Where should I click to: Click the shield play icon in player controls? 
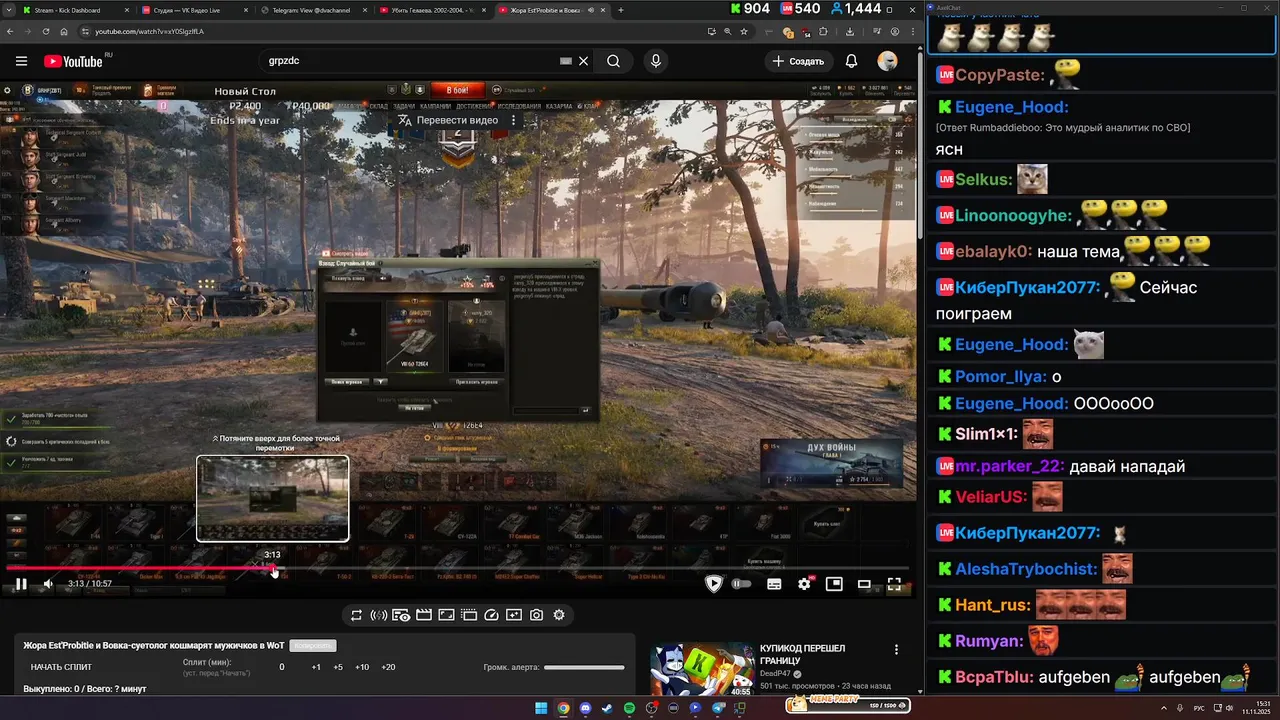(713, 584)
